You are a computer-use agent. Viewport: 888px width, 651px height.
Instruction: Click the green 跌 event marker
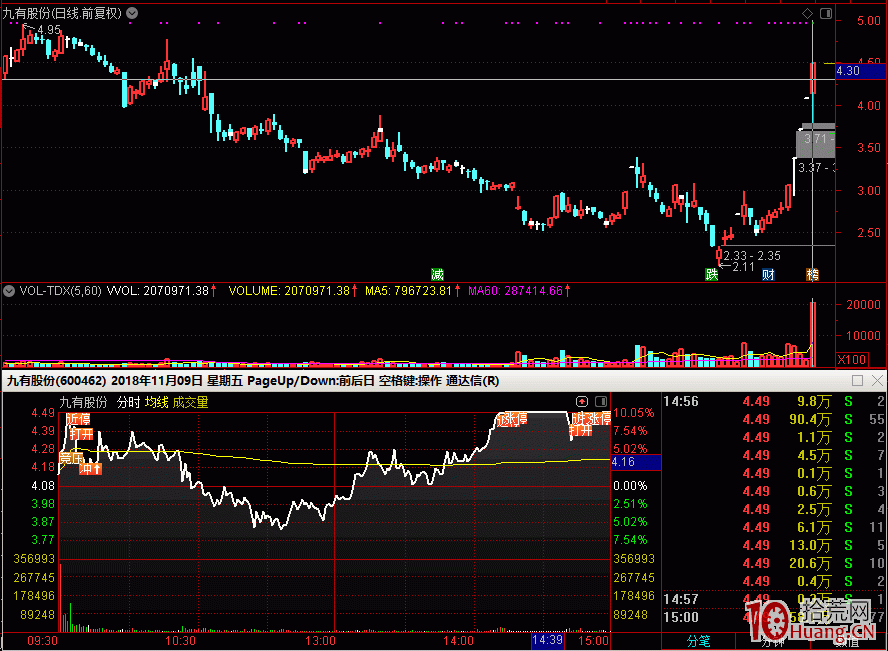[x=711, y=274]
